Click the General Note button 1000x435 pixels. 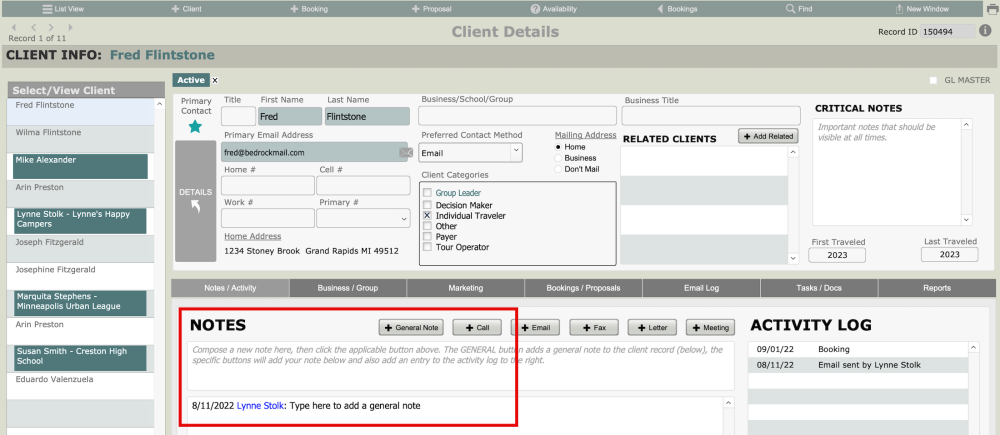pos(412,327)
